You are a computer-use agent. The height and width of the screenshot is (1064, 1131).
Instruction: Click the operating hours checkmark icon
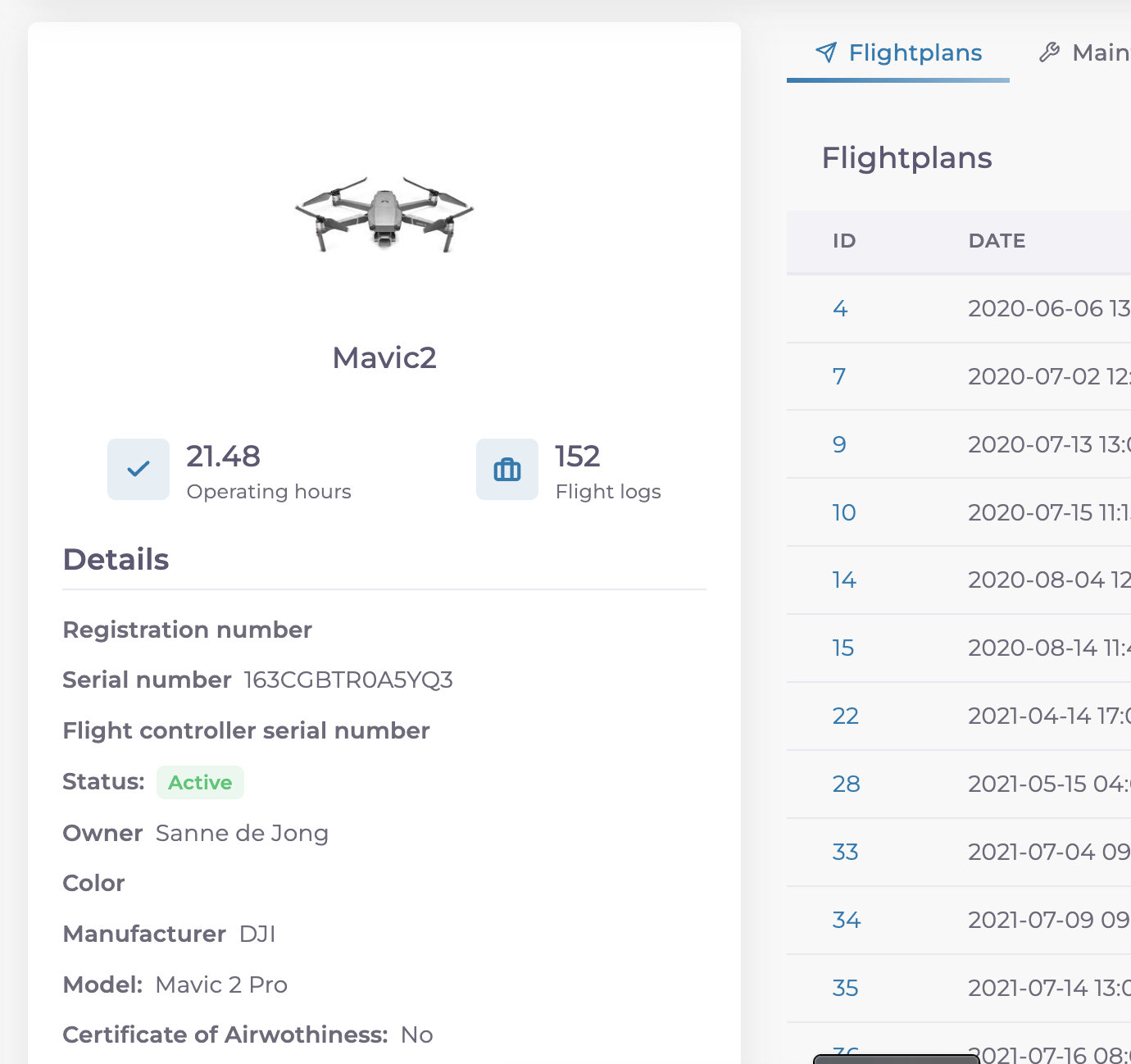139,469
